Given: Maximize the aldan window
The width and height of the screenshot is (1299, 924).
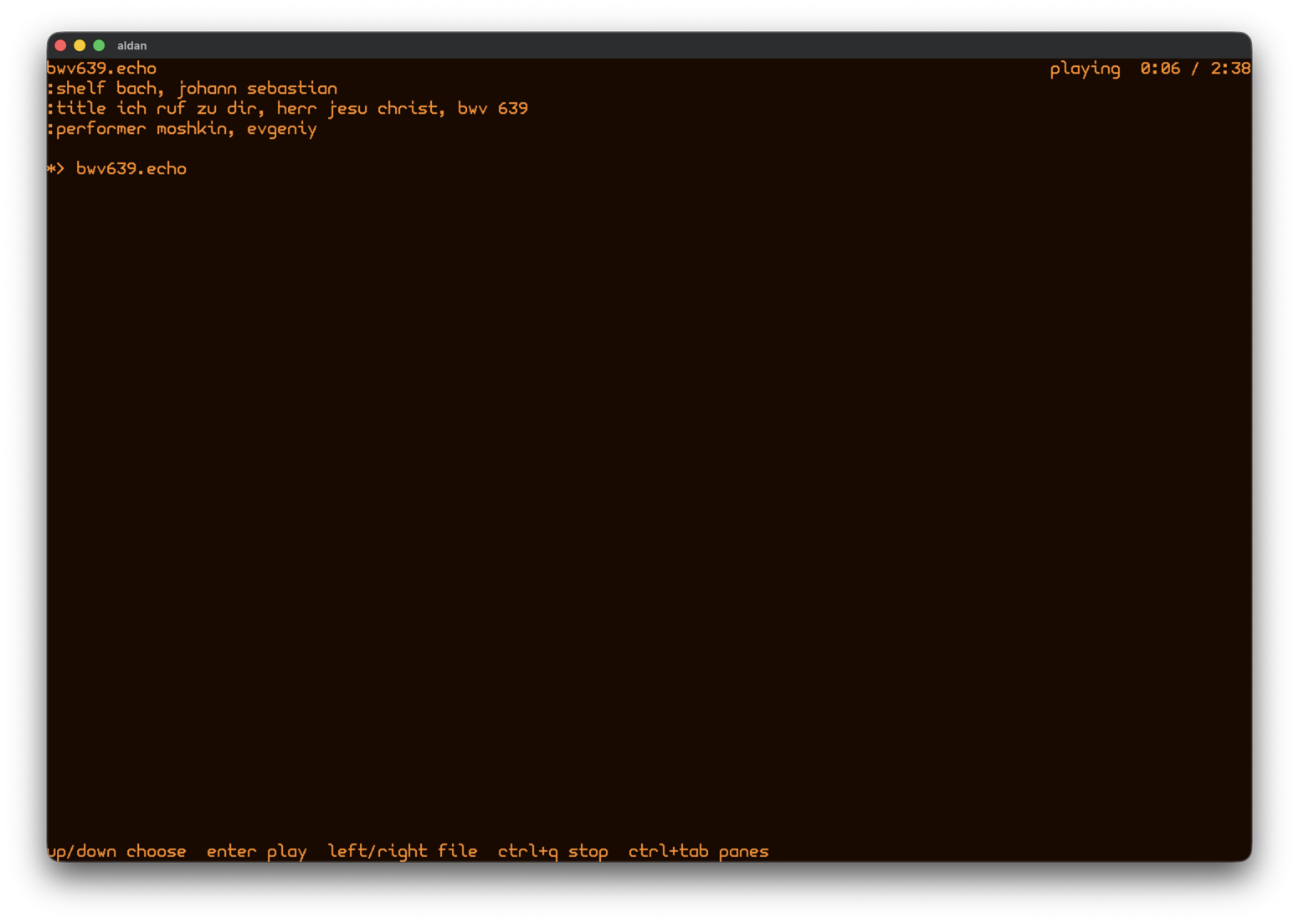Looking at the screenshot, I should click(99, 45).
